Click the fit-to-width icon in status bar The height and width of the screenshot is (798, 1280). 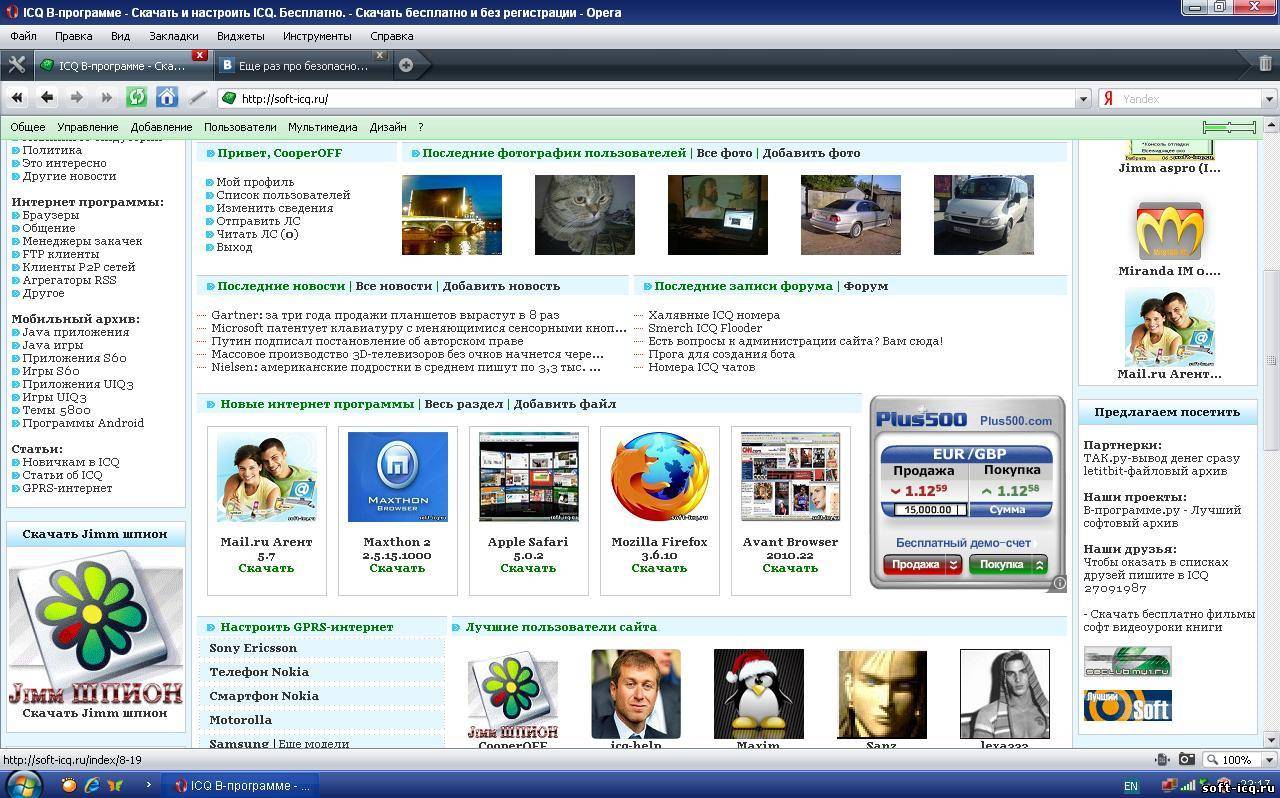[1162, 760]
